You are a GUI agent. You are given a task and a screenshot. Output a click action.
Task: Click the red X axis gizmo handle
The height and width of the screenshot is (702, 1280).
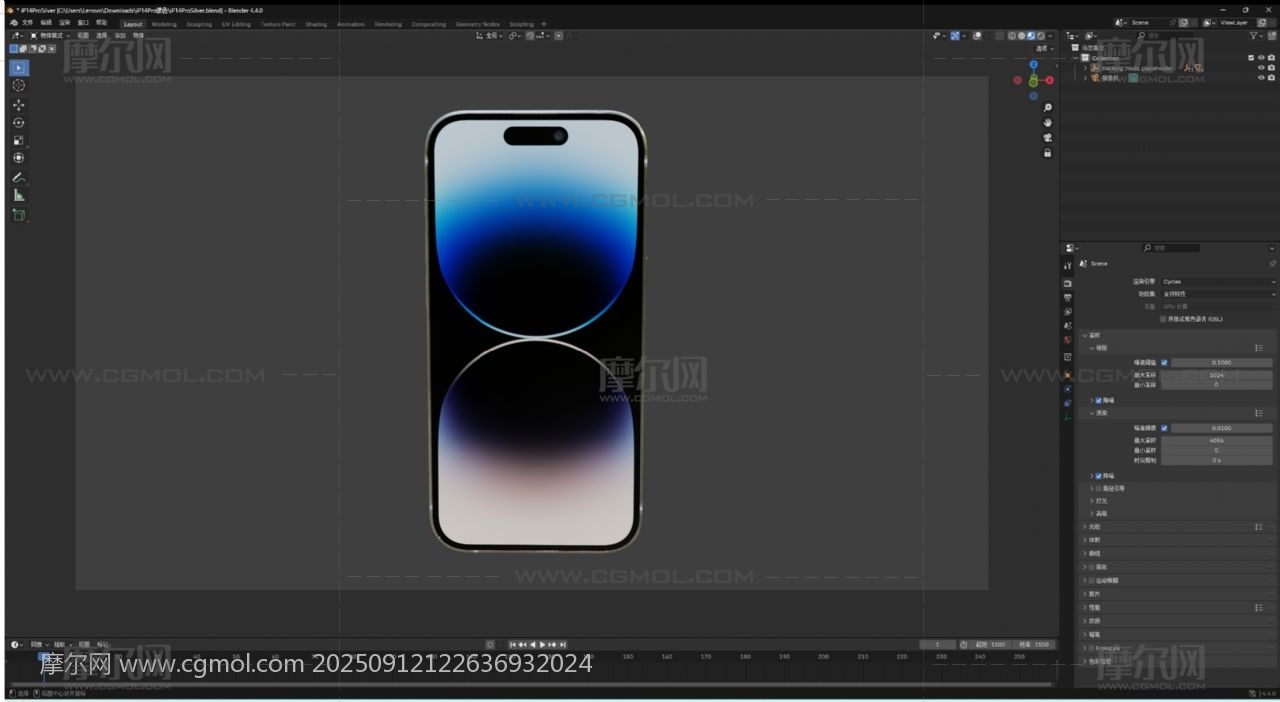(x=1049, y=80)
